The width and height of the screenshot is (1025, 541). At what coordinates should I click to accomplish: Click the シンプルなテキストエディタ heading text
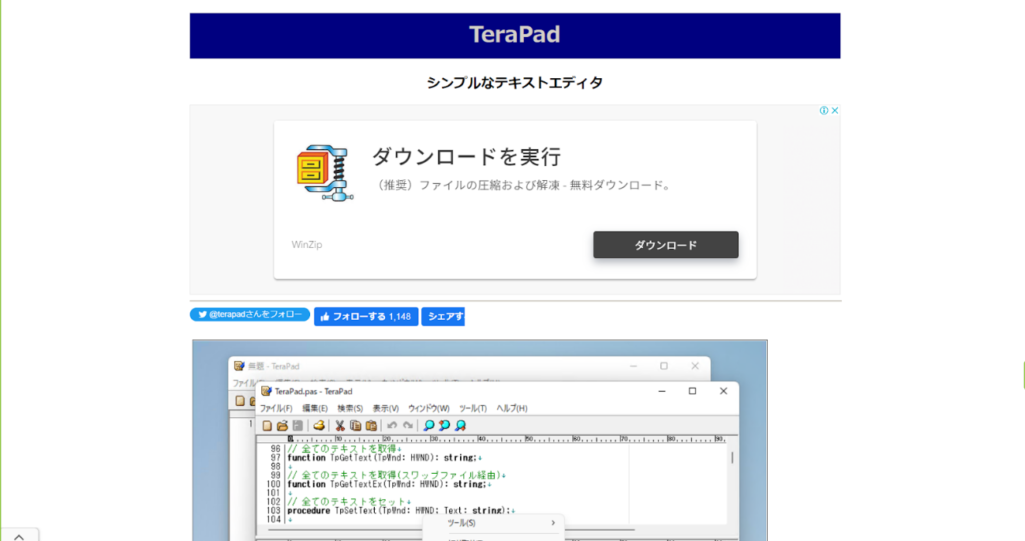pyautogui.click(x=515, y=83)
